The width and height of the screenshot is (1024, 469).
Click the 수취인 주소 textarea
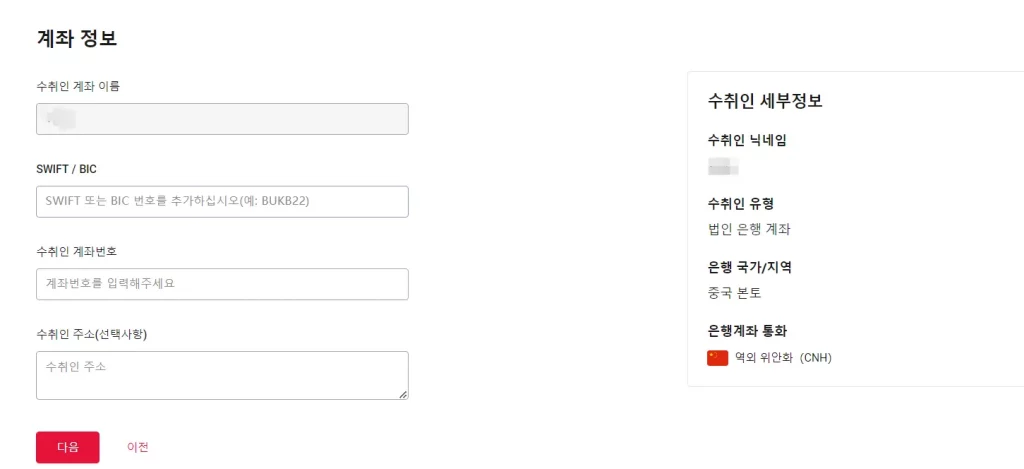[x=222, y=376]
